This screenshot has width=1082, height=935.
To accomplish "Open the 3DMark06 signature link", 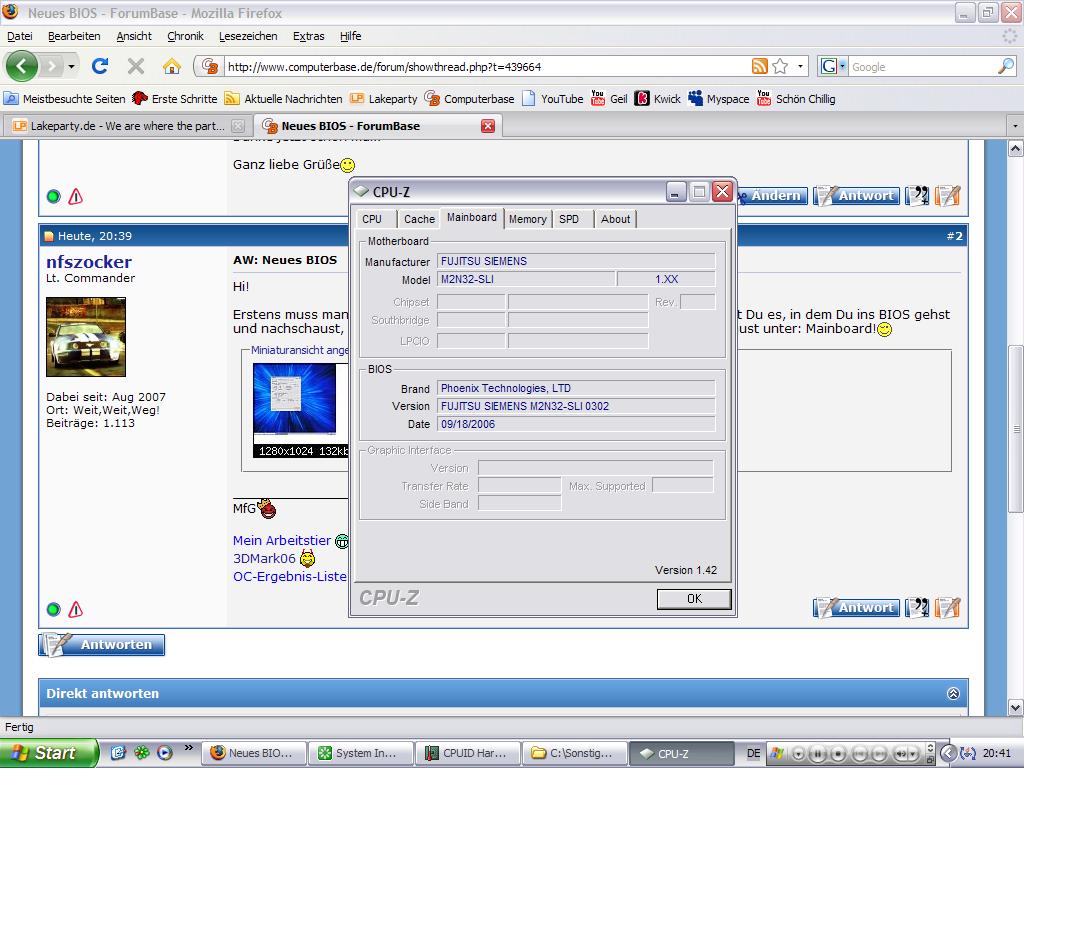I will (264, 558).
